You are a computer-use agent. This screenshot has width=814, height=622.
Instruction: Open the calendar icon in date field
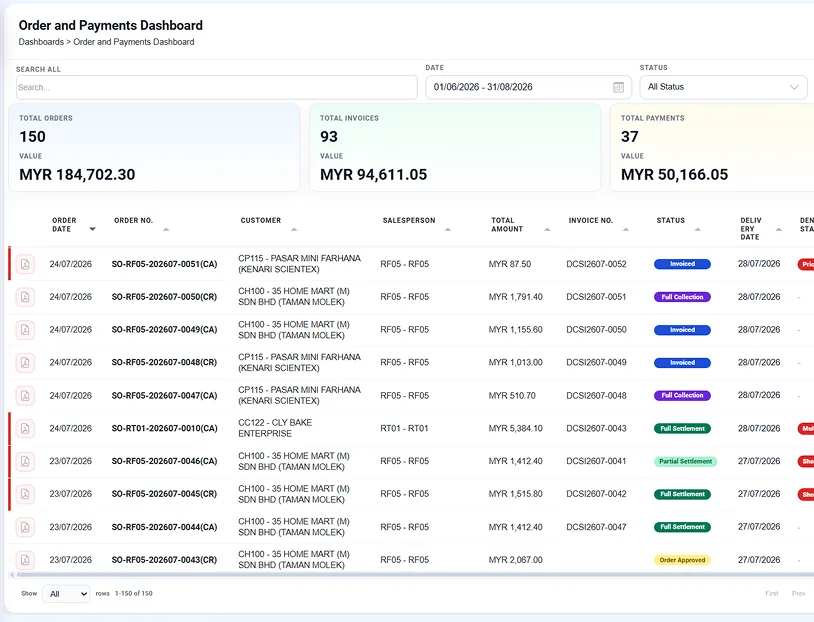coord(618,87)
